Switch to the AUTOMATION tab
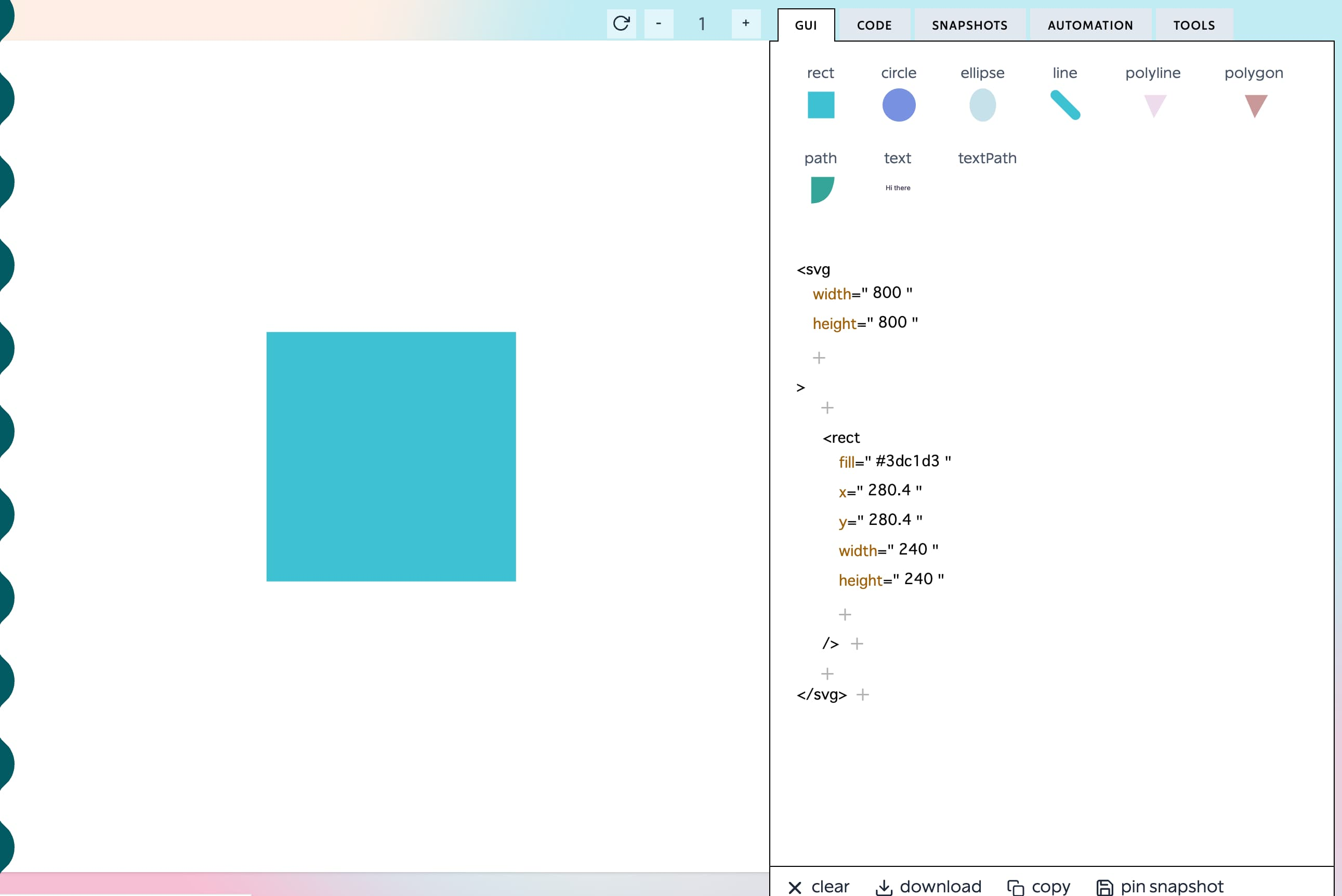The width and height of the screenshot is (1342, 896). tap(1090, 25)
